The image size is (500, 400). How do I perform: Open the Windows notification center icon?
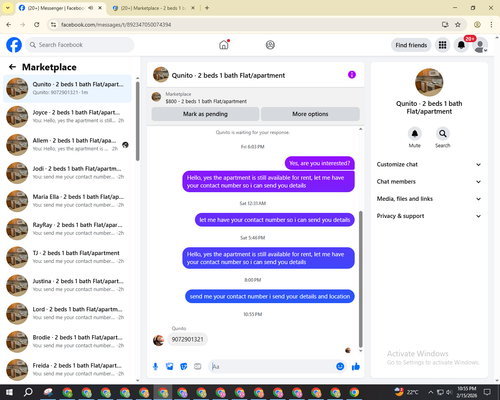pyautogui.click(x=487, y=392)
